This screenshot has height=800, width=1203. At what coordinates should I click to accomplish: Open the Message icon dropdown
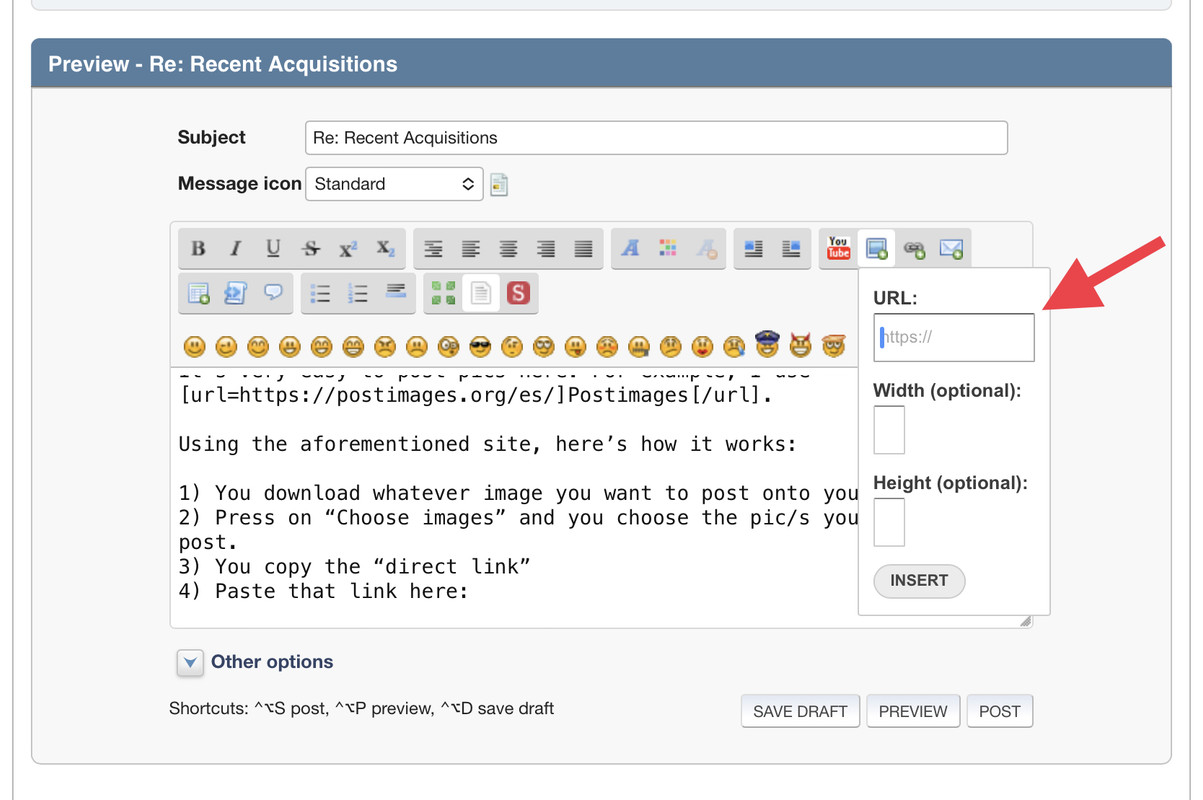pos(394,184)
